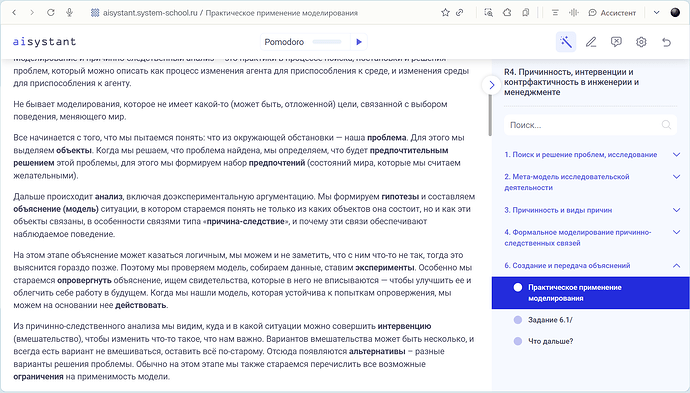Click the magnifier icon in search field
The image size is (690, 393).
[666, 125]
